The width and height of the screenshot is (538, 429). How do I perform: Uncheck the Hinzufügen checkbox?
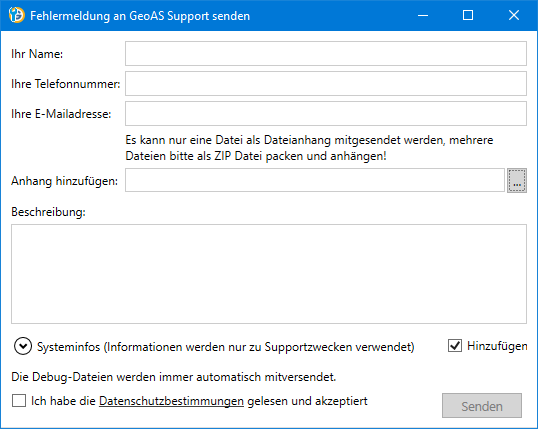tap(455, 346)
